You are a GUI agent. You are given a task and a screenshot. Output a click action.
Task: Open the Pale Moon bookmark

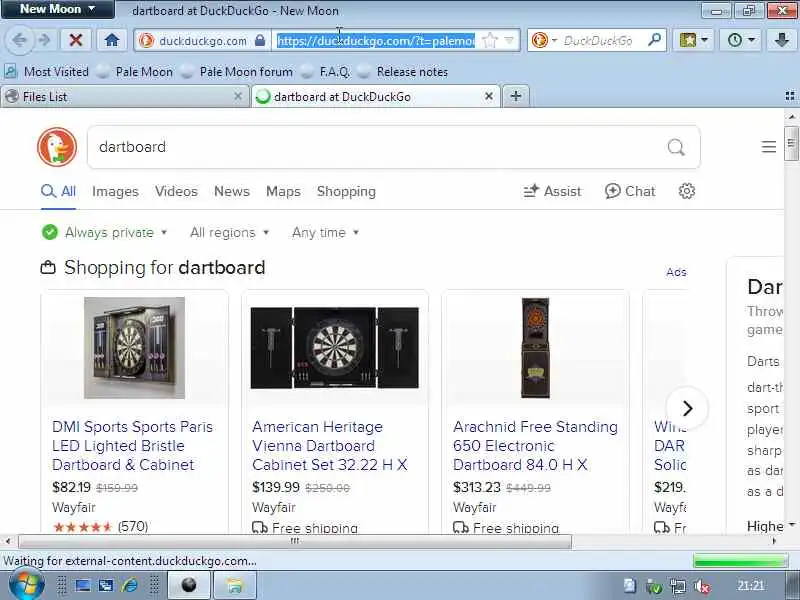click(x=135, y=72)
